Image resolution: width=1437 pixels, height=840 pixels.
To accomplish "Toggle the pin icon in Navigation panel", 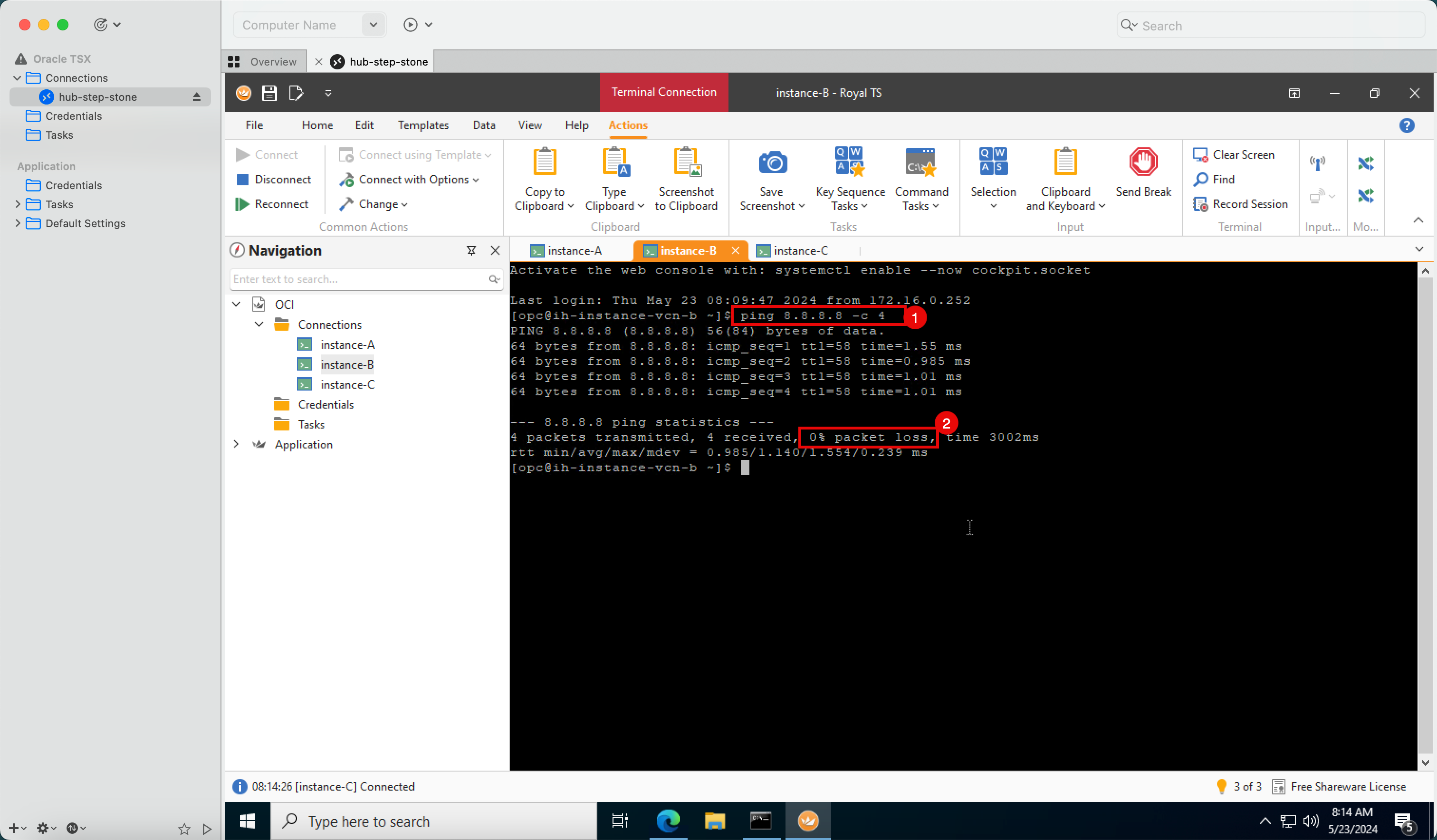I will pyautogui.click(x=472, y=250).
